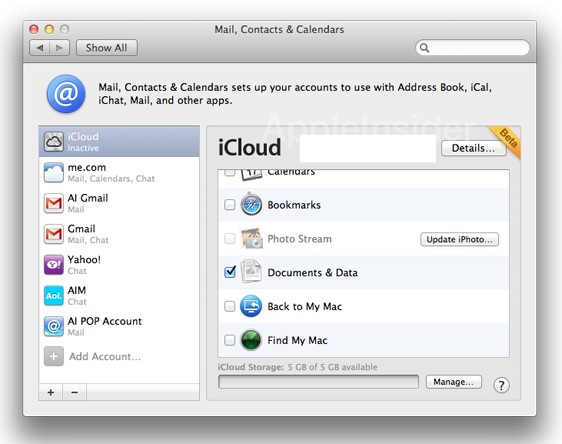Select the me.com account icon
562x444 pixels.
point(54,173)
